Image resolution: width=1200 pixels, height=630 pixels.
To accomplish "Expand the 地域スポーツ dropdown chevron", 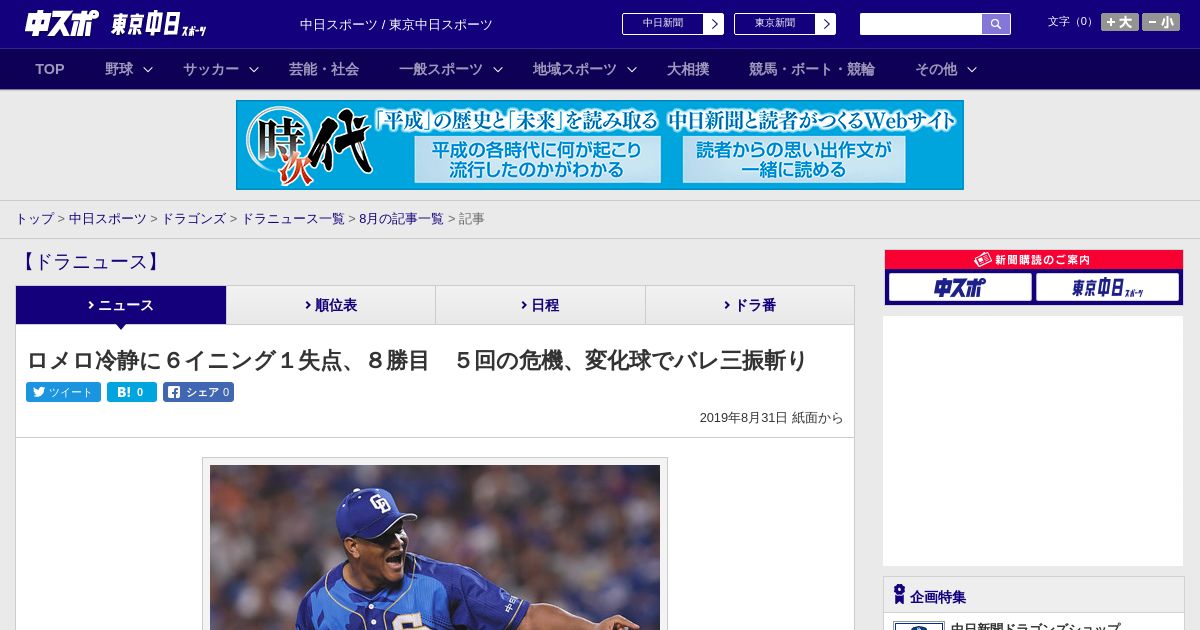I will [632, 69].
